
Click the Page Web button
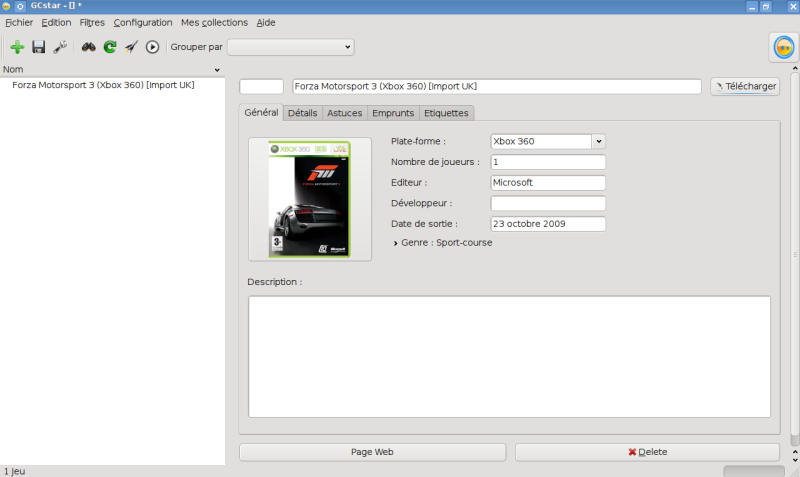[x=372, y=452]
